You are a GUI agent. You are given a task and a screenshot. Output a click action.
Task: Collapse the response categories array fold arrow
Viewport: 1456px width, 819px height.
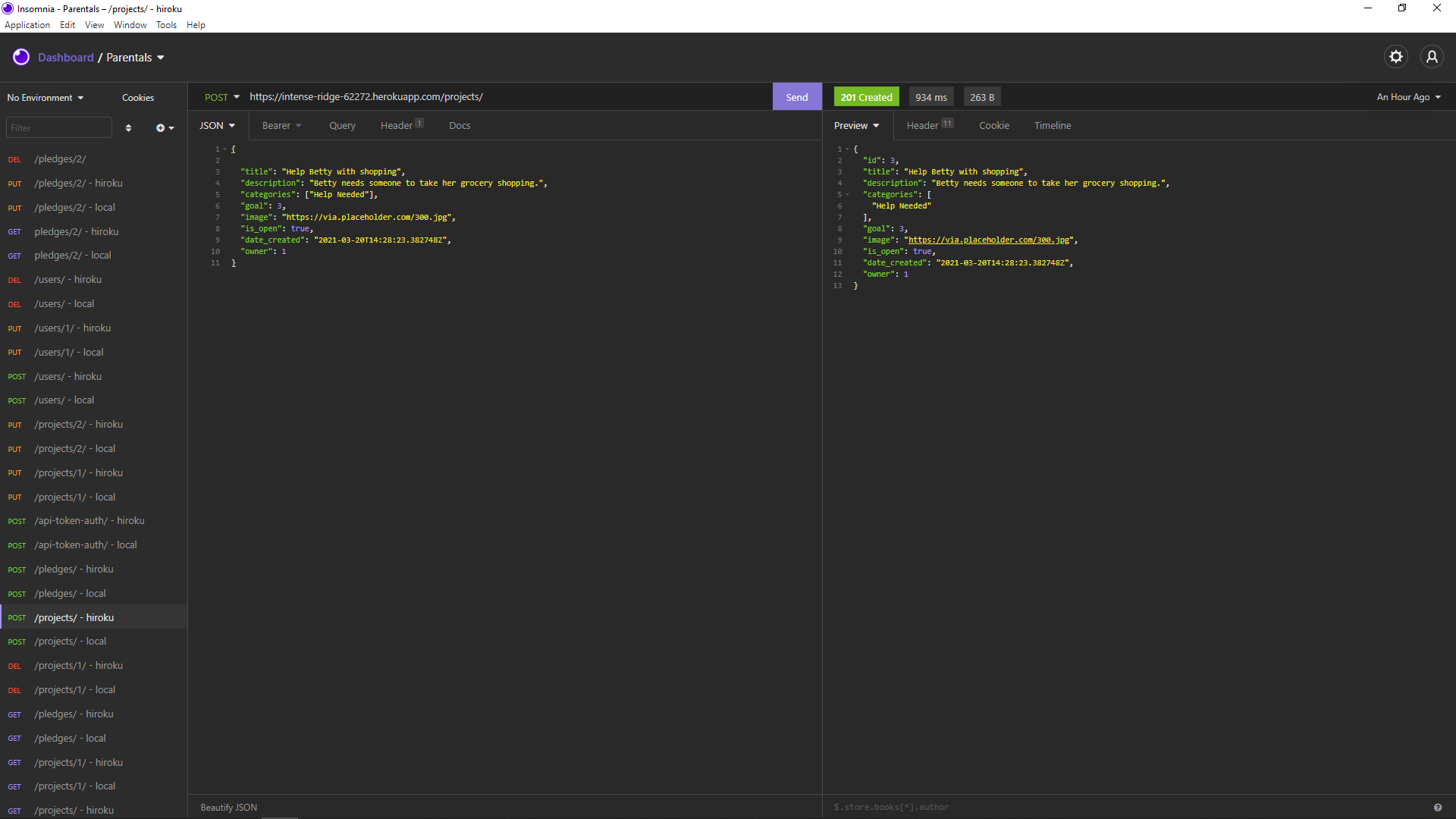(x=848, y=195)
